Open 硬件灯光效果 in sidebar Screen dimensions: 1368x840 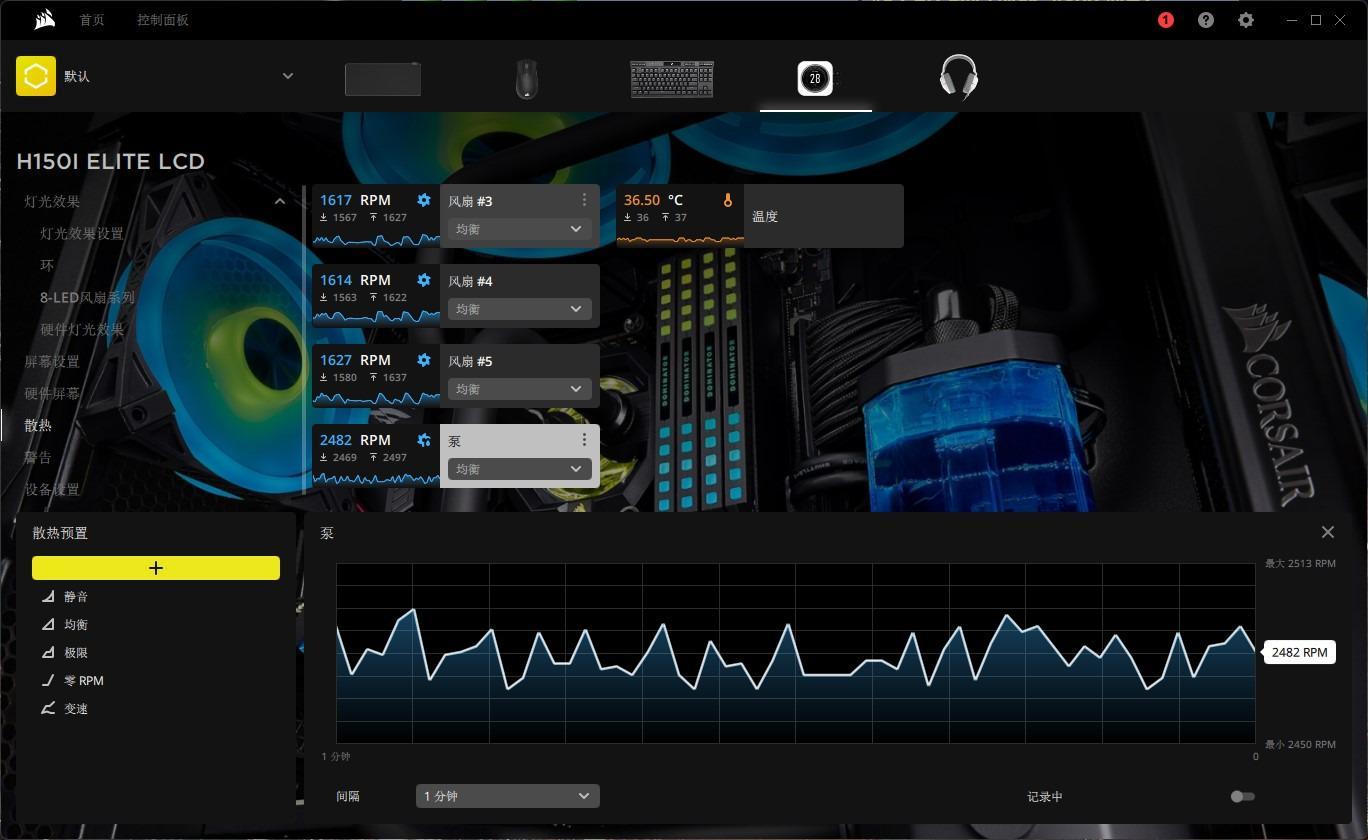click(x=82, y=329)
